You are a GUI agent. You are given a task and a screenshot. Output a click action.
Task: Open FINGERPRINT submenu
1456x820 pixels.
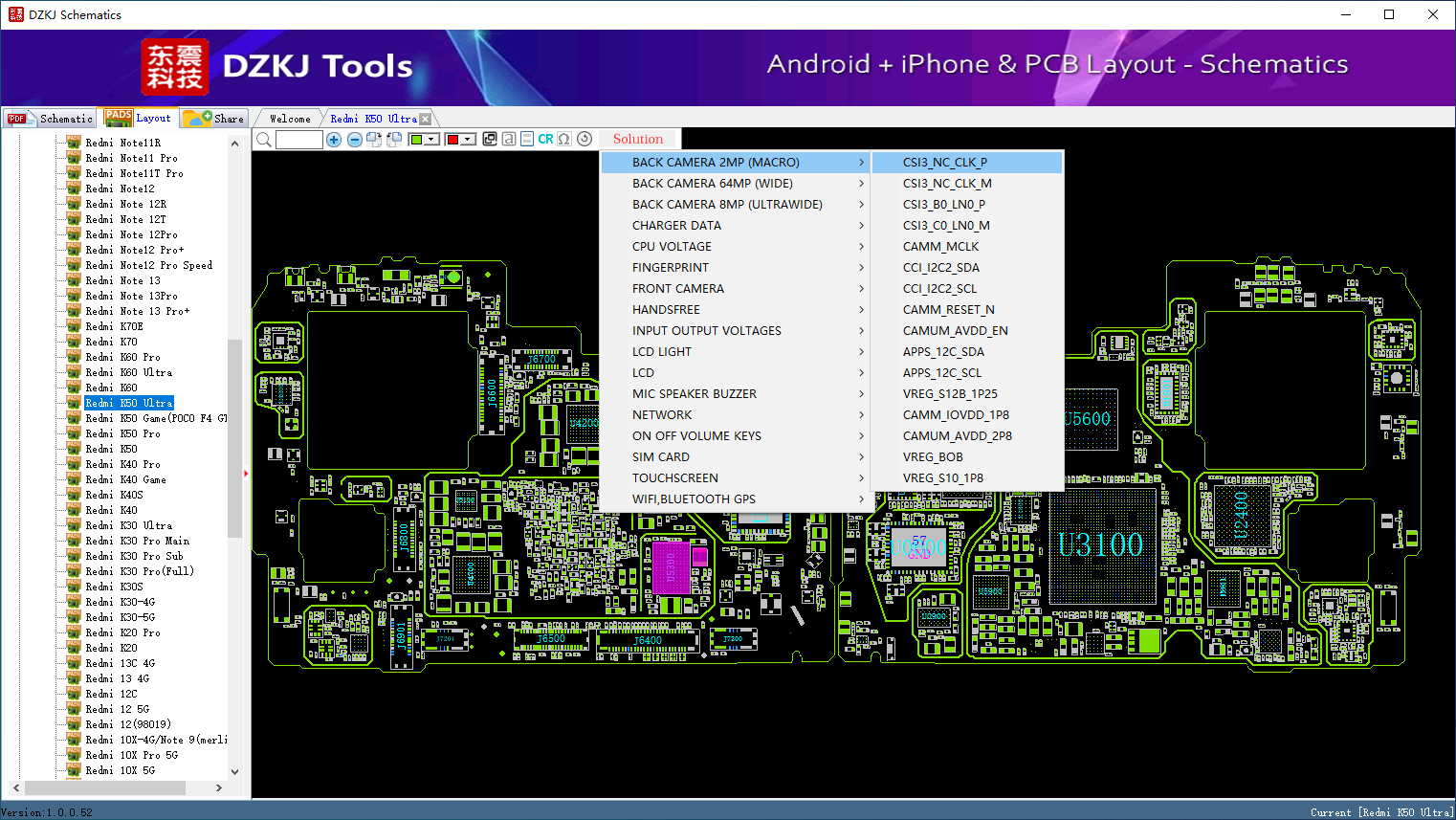(x=735, y=268)
